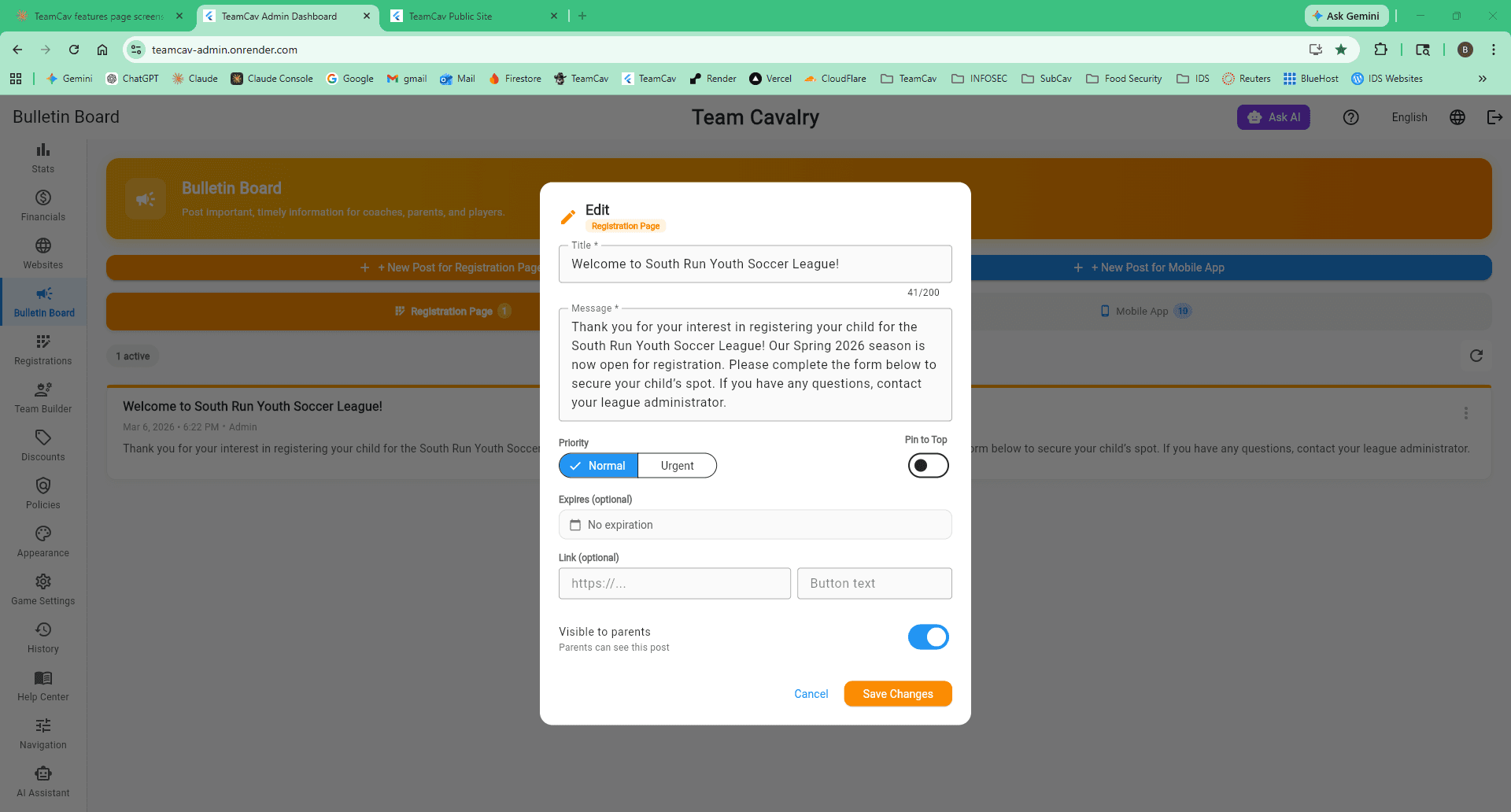Select Urgent priority option

point(678,466)
